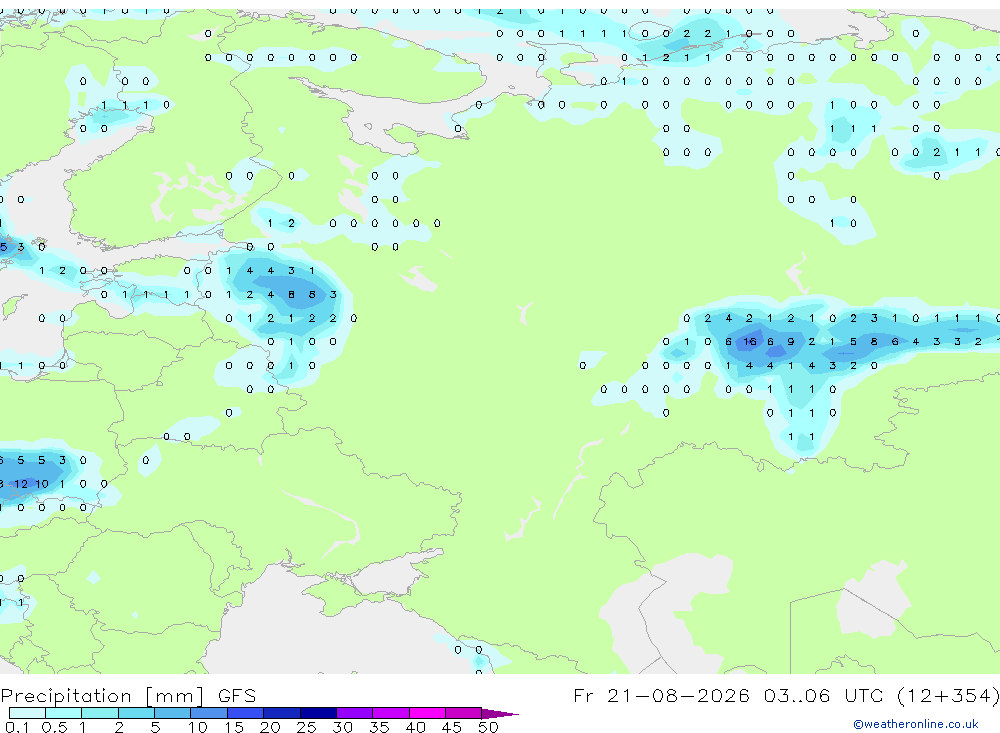Click the '45' legend scale label
This screenshot has width=1000, height=733.
452,727
